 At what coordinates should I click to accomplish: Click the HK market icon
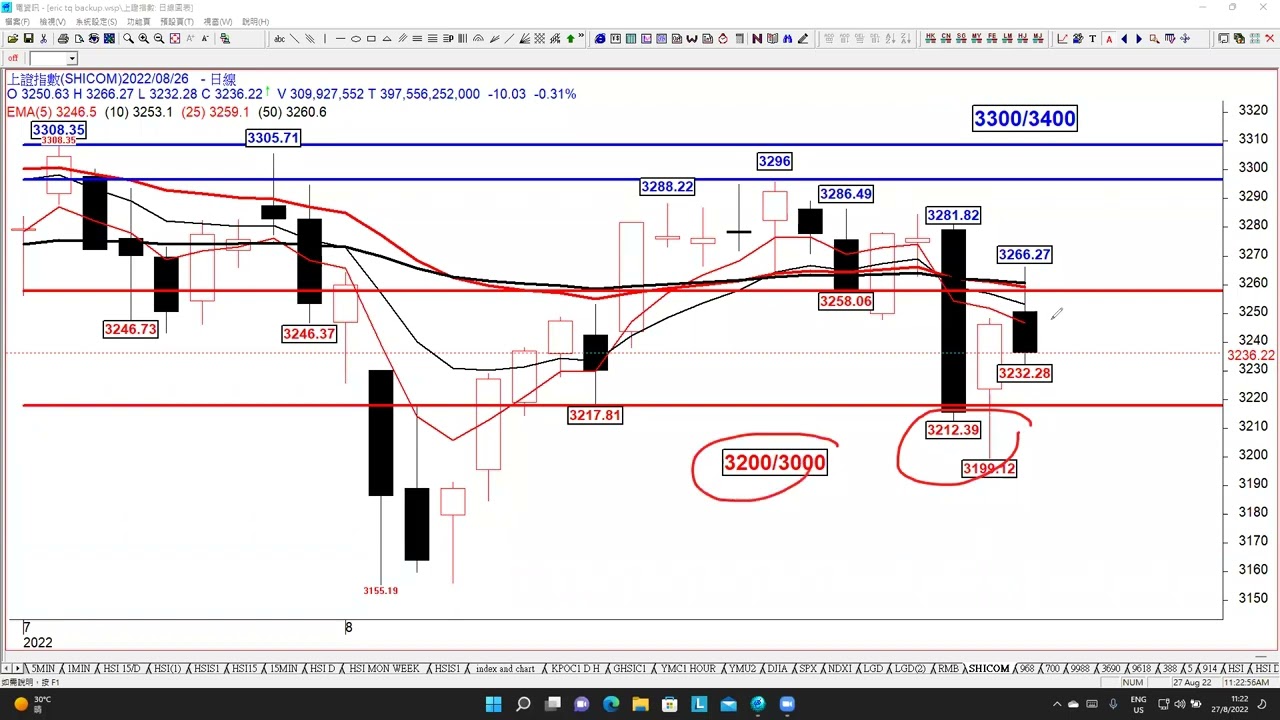tap(930, 39)
